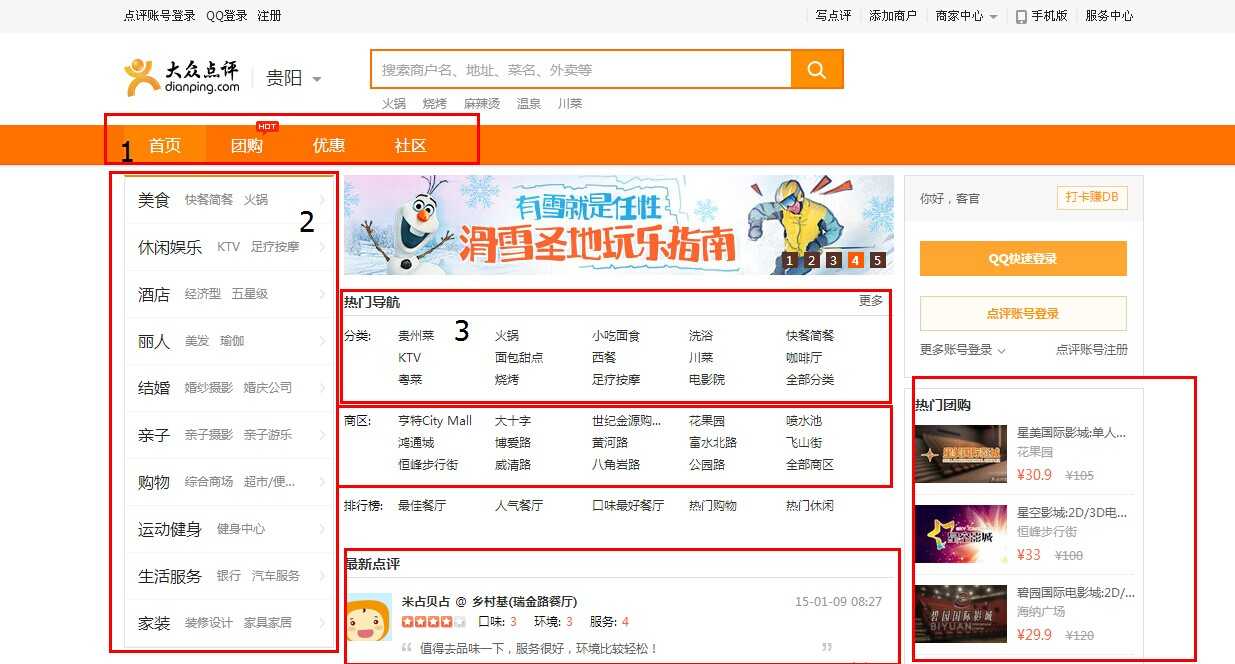This screenshot has height=664, width=1235.
Task: Click 装修设计 next to 家装
Action: 209,623
